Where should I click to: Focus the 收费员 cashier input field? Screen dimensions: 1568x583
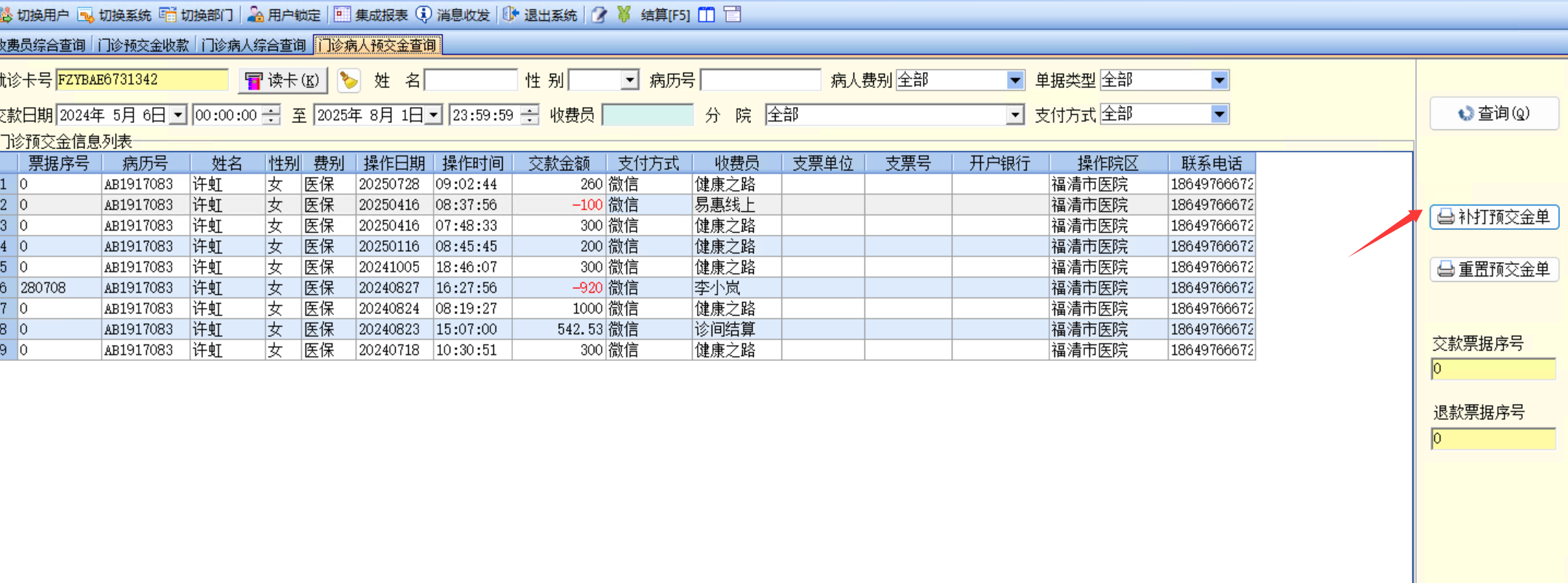pos(648,115)
